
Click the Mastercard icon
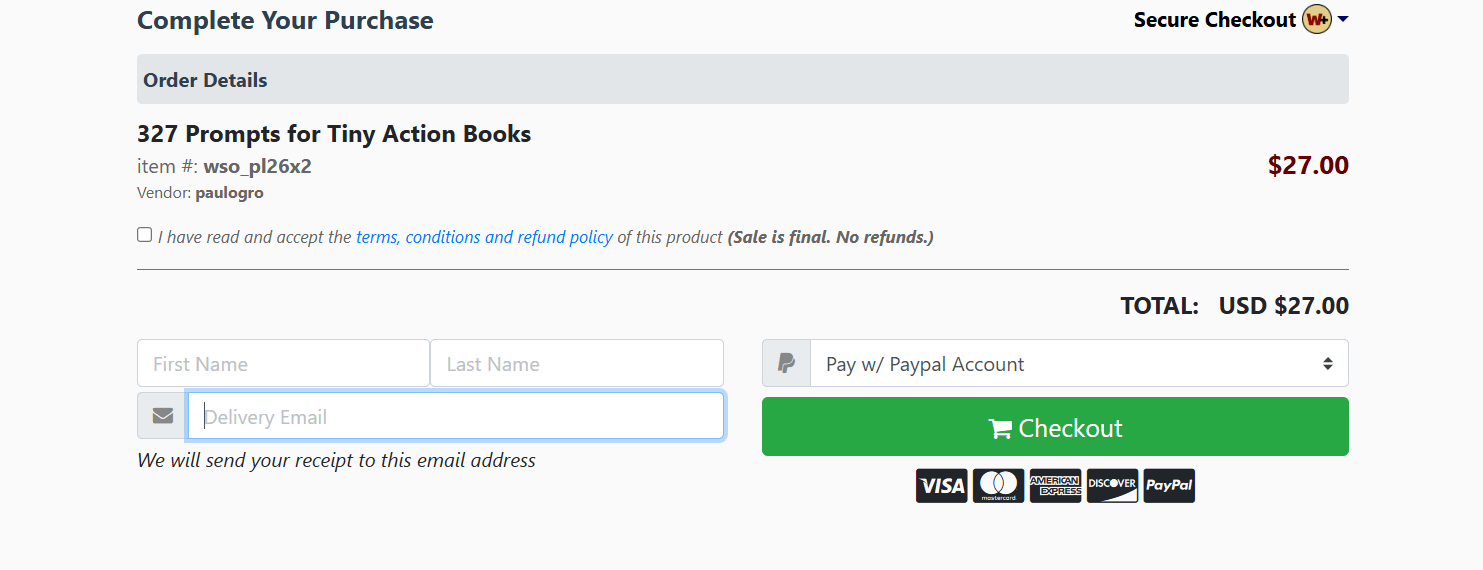998,486
